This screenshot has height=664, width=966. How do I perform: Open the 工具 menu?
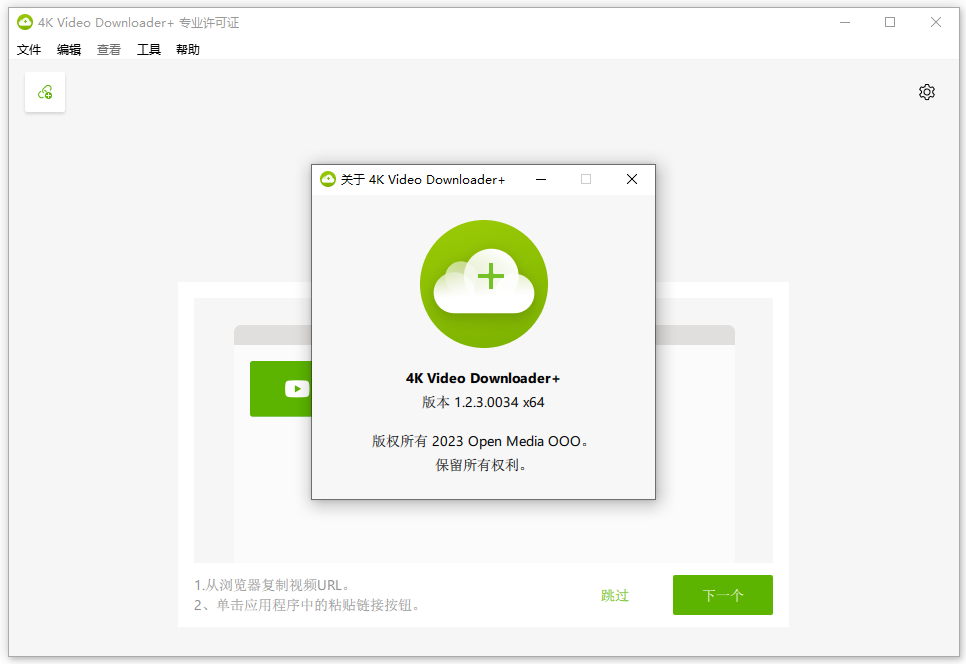(x=148, y=49)
